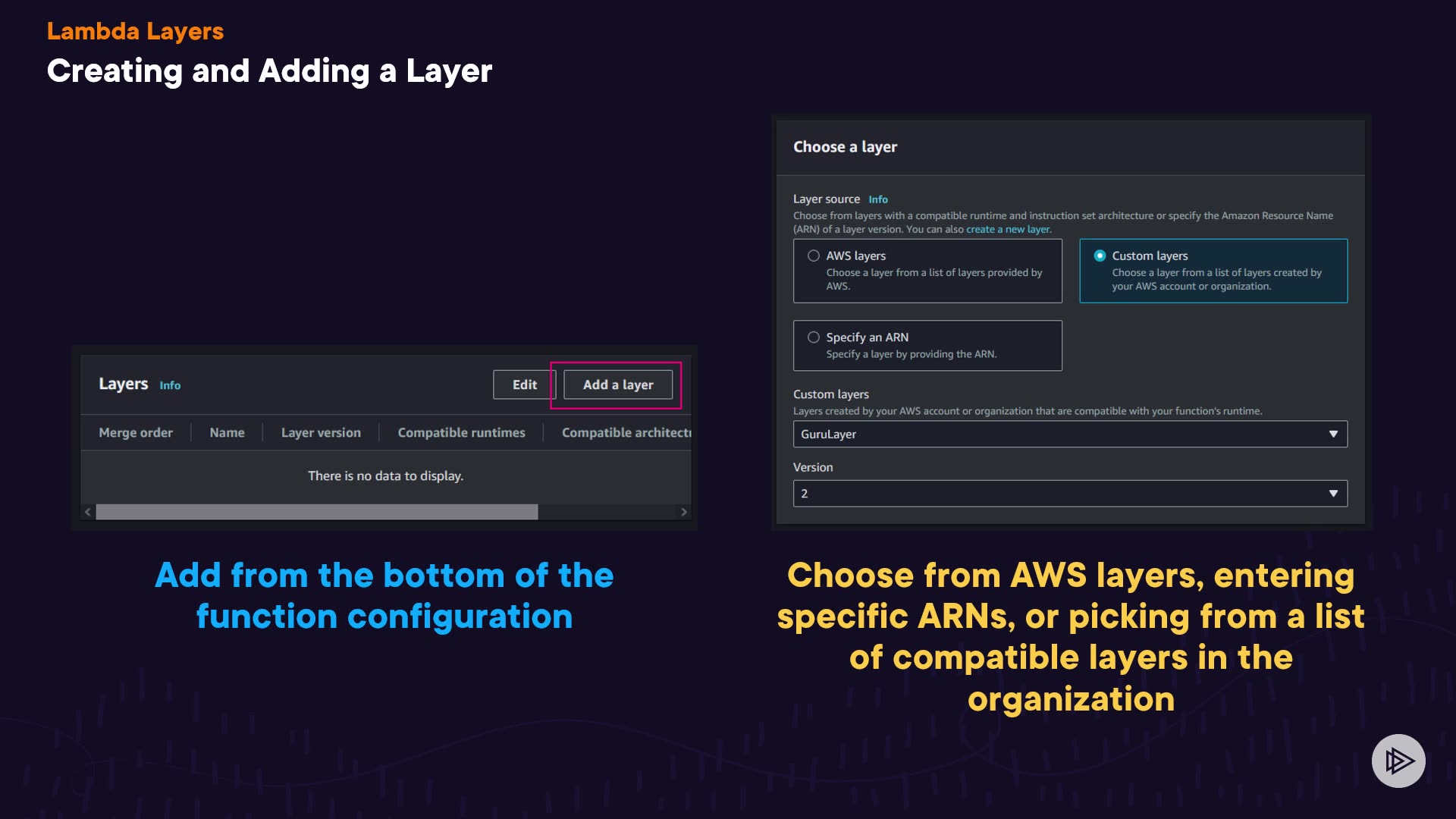Open the Info link beside Layers heading

coord(170,385)
